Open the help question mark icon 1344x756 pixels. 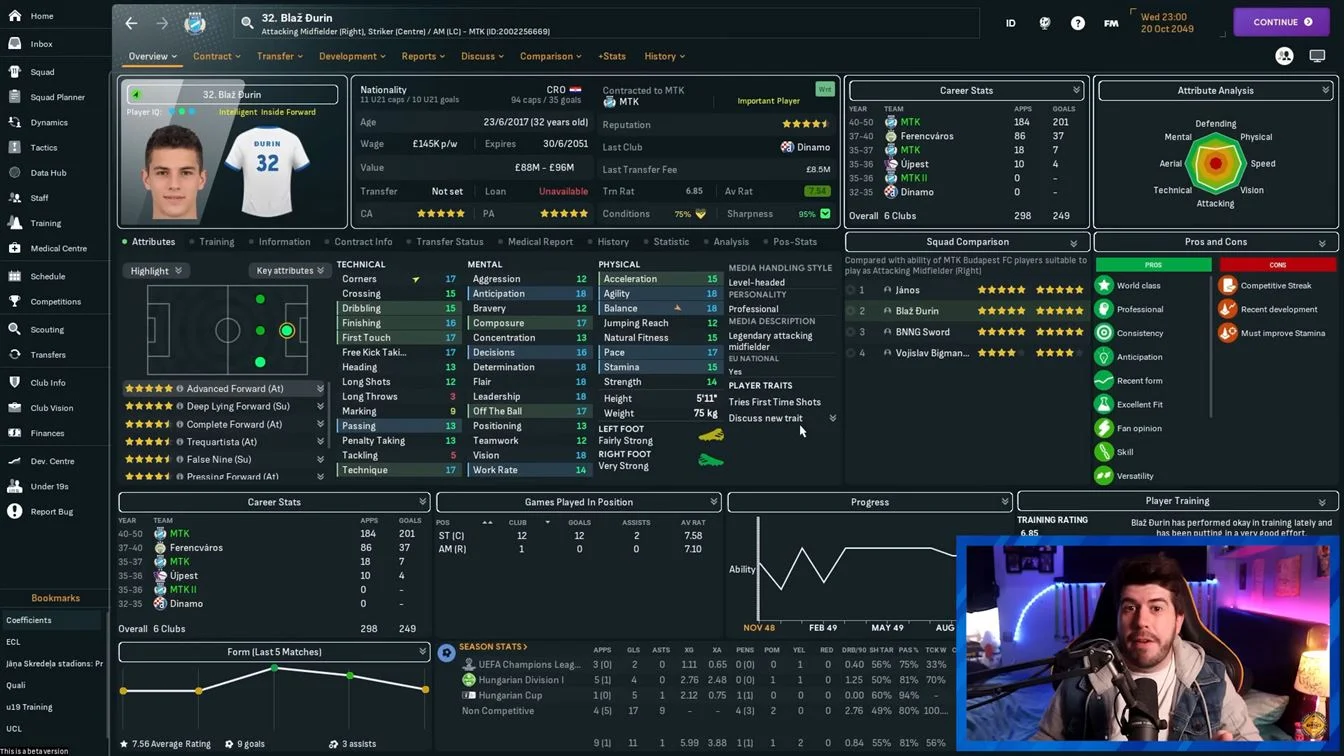click(x=1078, y=22)
